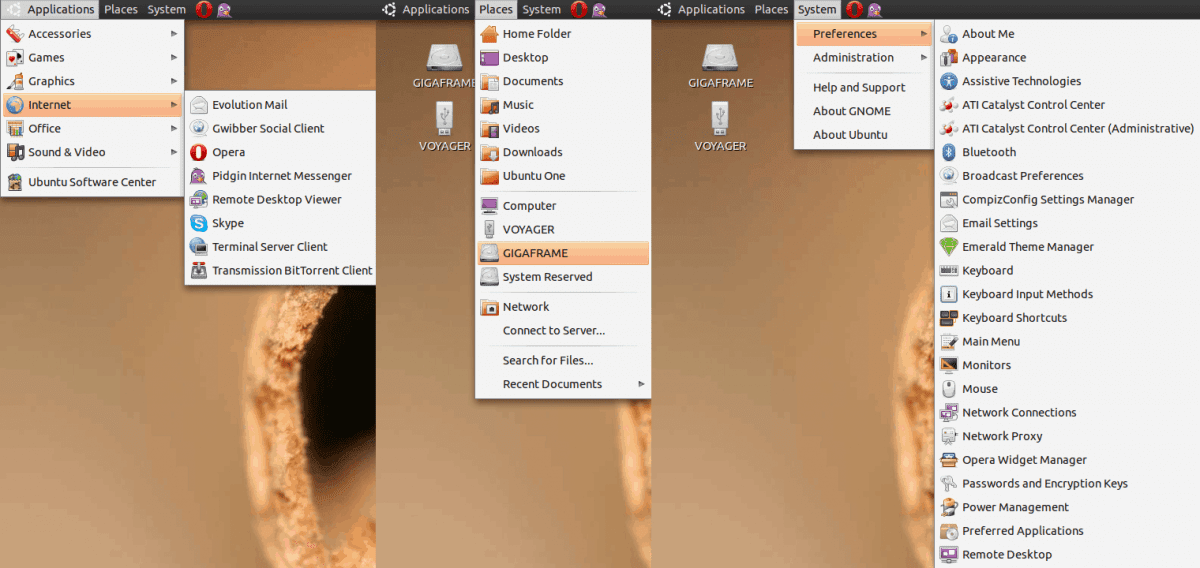Open Home Folder from Places menu
The image size is (1200, 568).
[536, 34]
